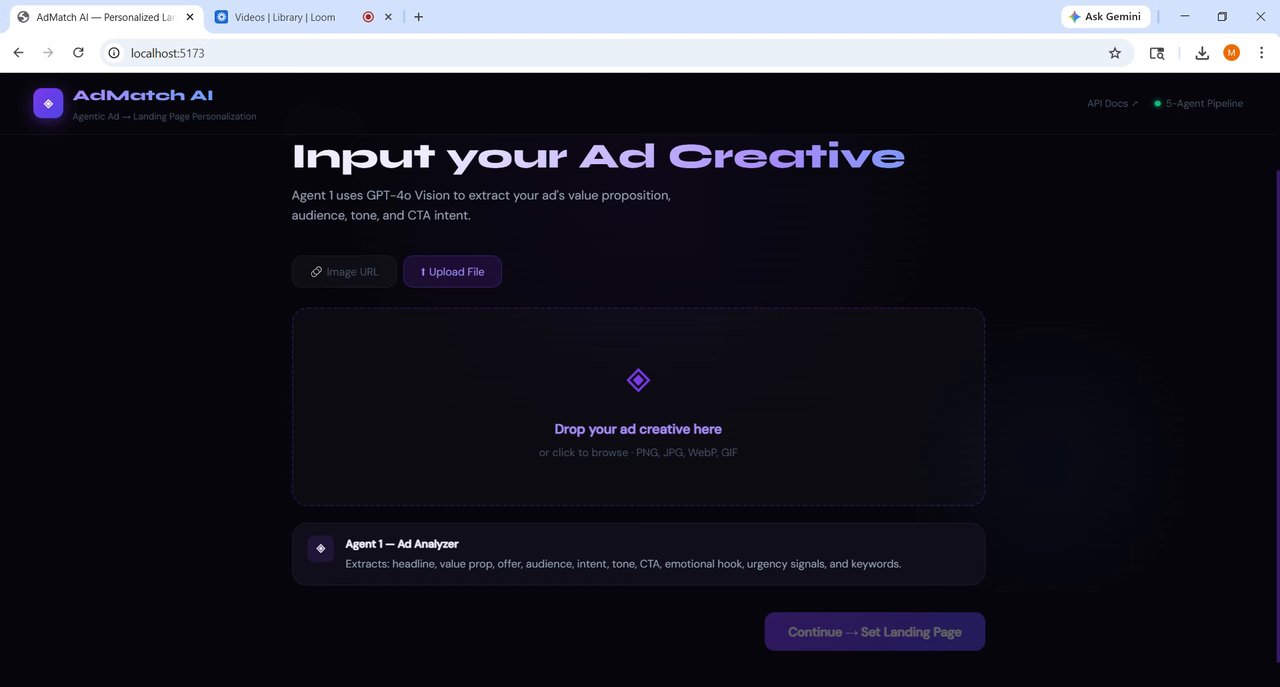Viewport: 1280px width, 687px height.
Task: Open the Chrome downloads icon
Action: 1202,53
